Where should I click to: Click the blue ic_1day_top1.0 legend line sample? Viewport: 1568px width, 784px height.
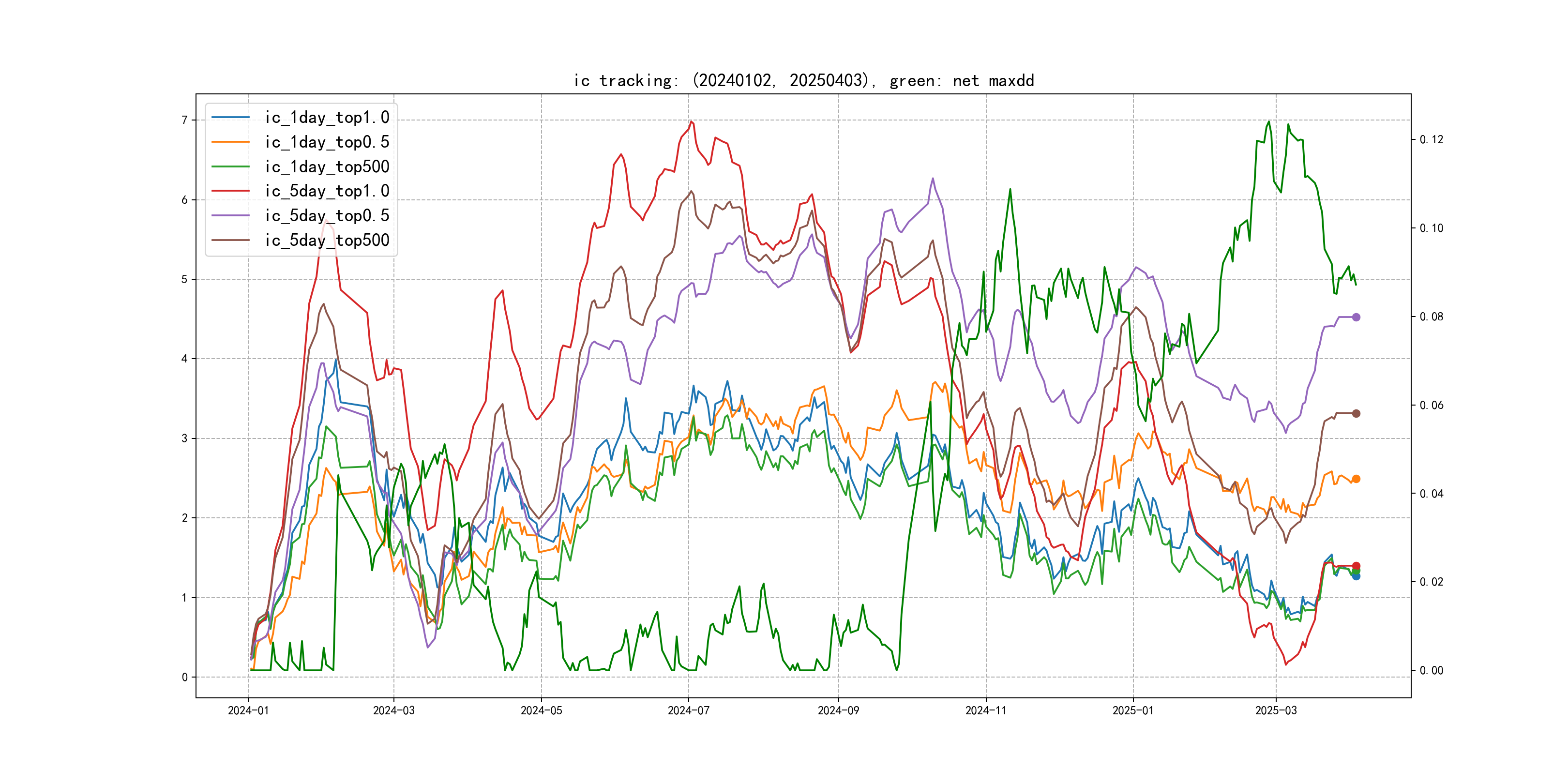pyautogui.click(x=230, y=118)
